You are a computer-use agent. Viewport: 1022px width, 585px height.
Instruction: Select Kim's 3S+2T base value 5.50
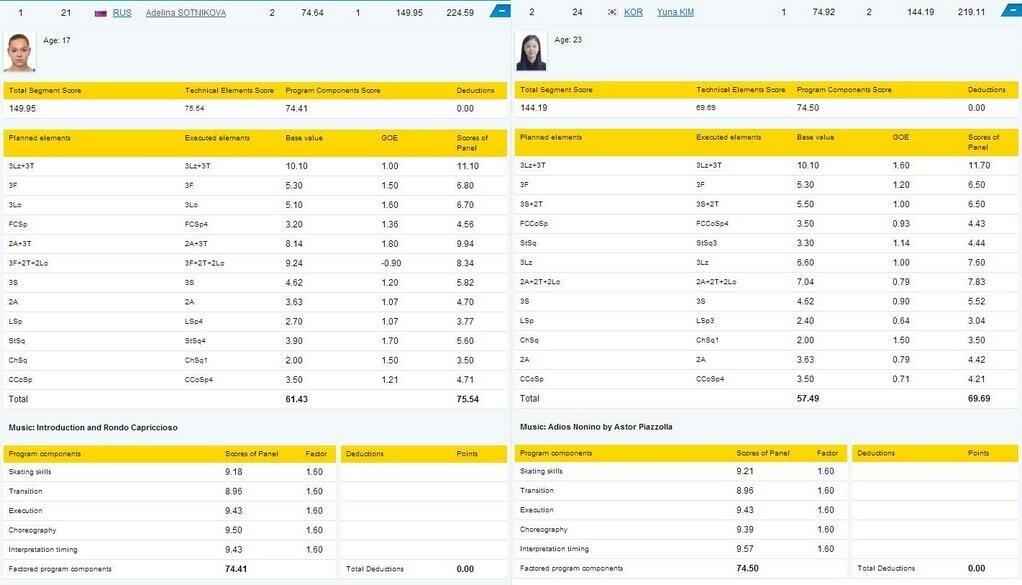[x=806, y=204]
